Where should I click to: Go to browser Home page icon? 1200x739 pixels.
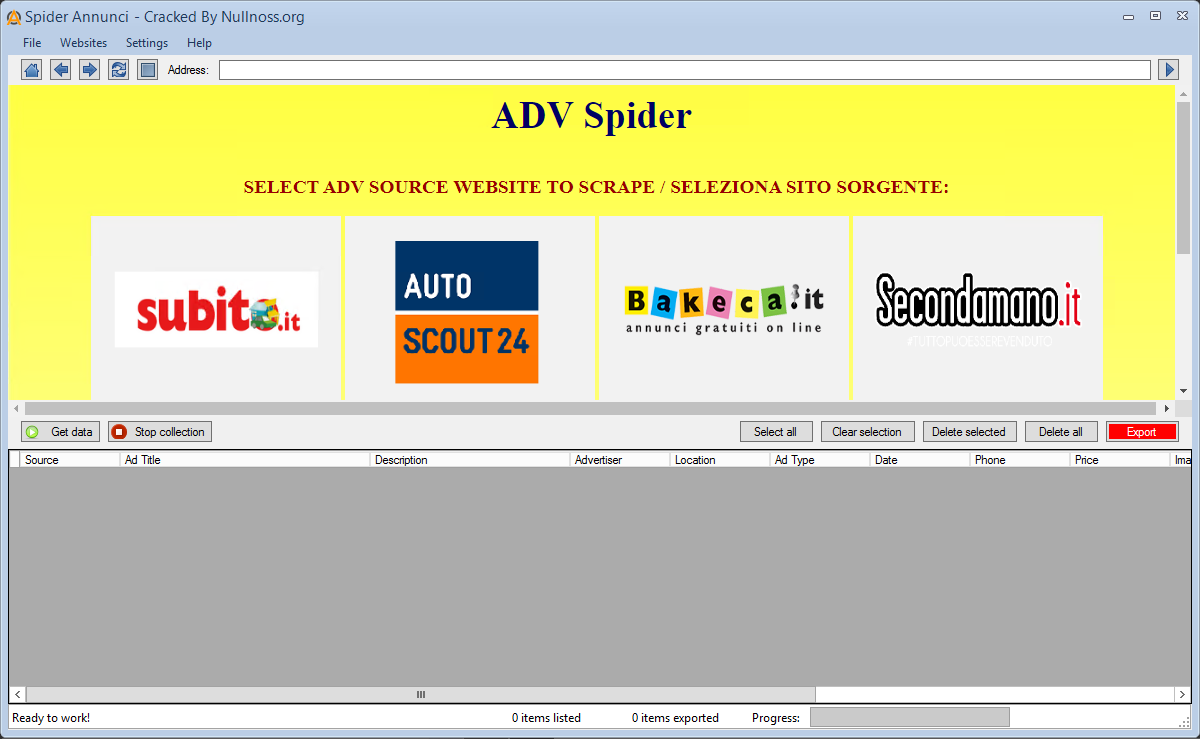(32, 69)
